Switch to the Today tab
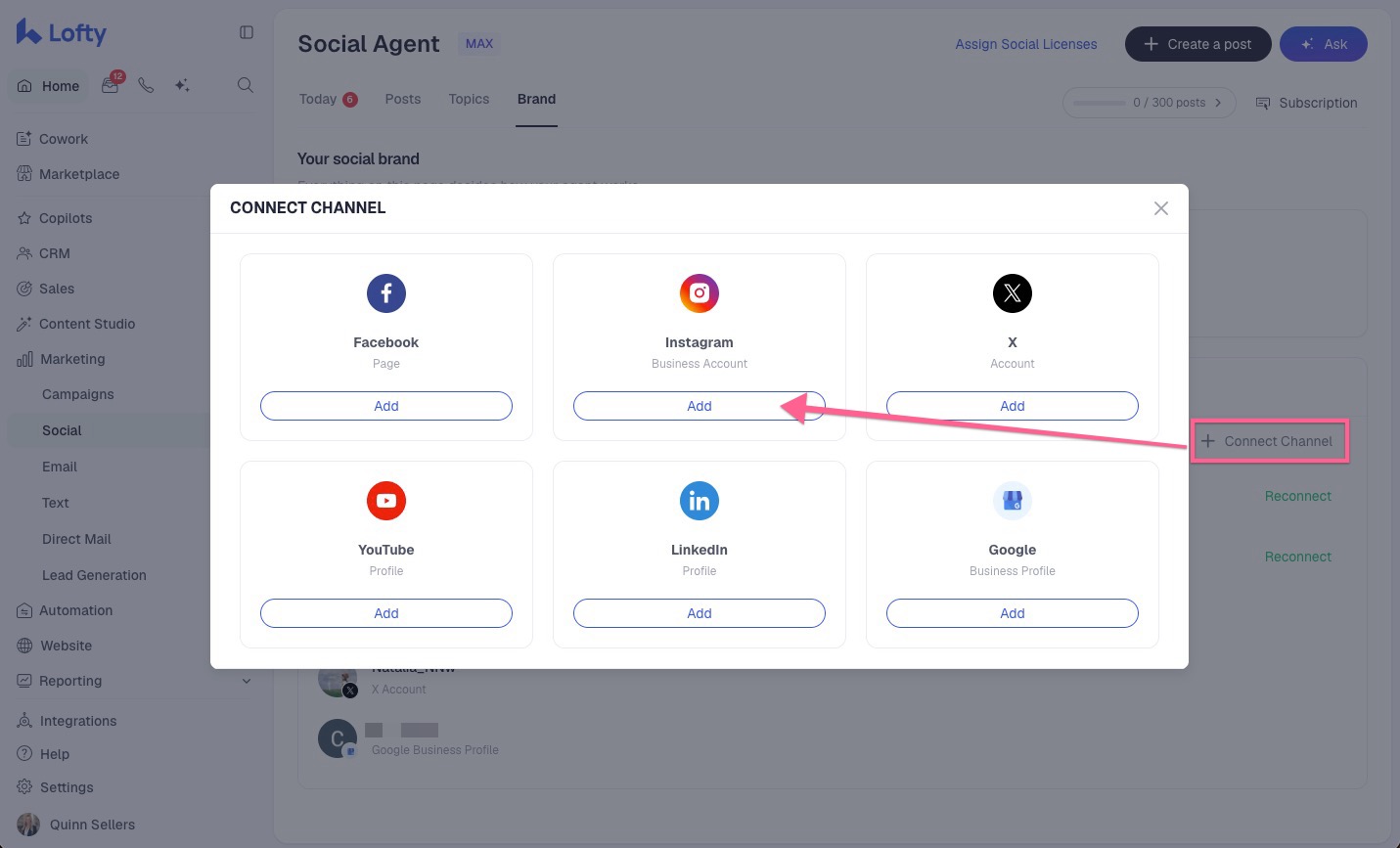Image resolution: width=1400 pixels, height=848 pixels. click(x=328, y=99)
